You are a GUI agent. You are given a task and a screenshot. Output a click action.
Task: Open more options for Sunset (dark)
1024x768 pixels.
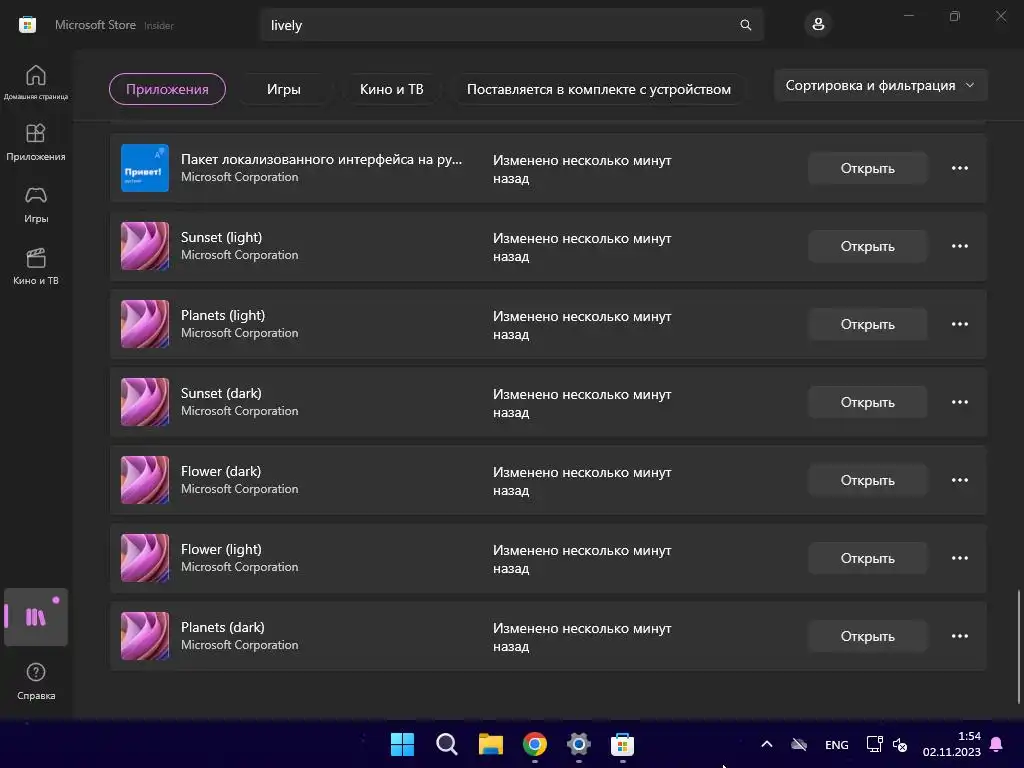tap(959, 402)
